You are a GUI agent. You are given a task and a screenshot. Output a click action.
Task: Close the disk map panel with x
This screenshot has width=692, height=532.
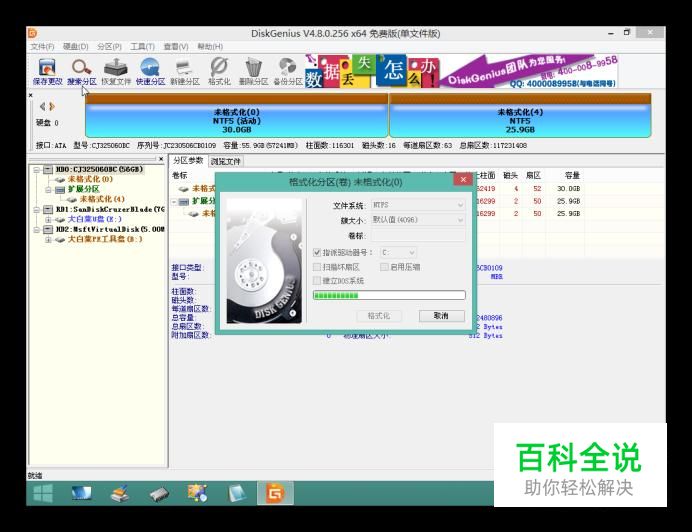[x=30, y=95]
